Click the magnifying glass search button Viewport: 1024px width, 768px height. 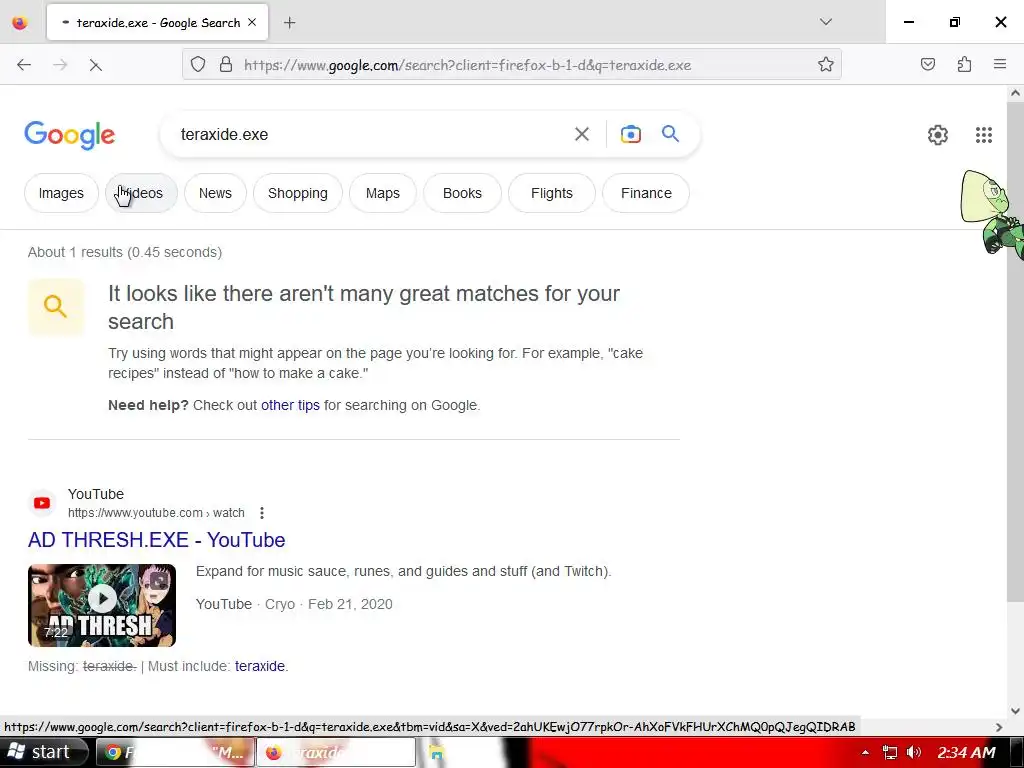(670, 134)
